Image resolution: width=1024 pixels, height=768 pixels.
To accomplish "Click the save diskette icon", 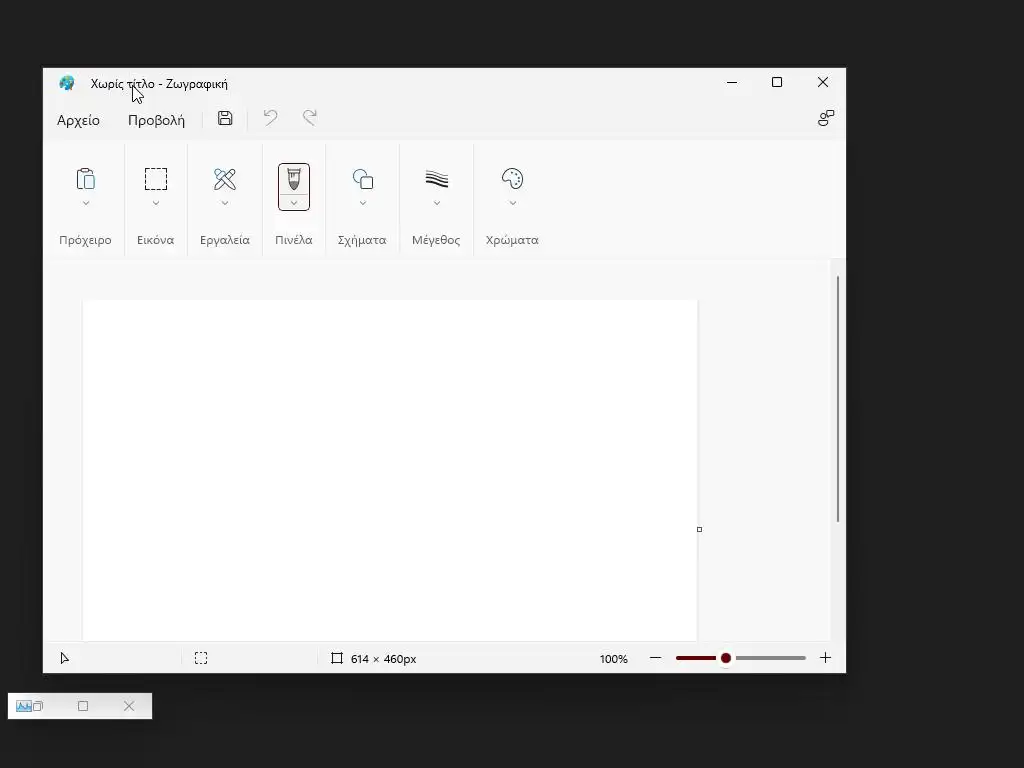I will click(x=225, y=118).
